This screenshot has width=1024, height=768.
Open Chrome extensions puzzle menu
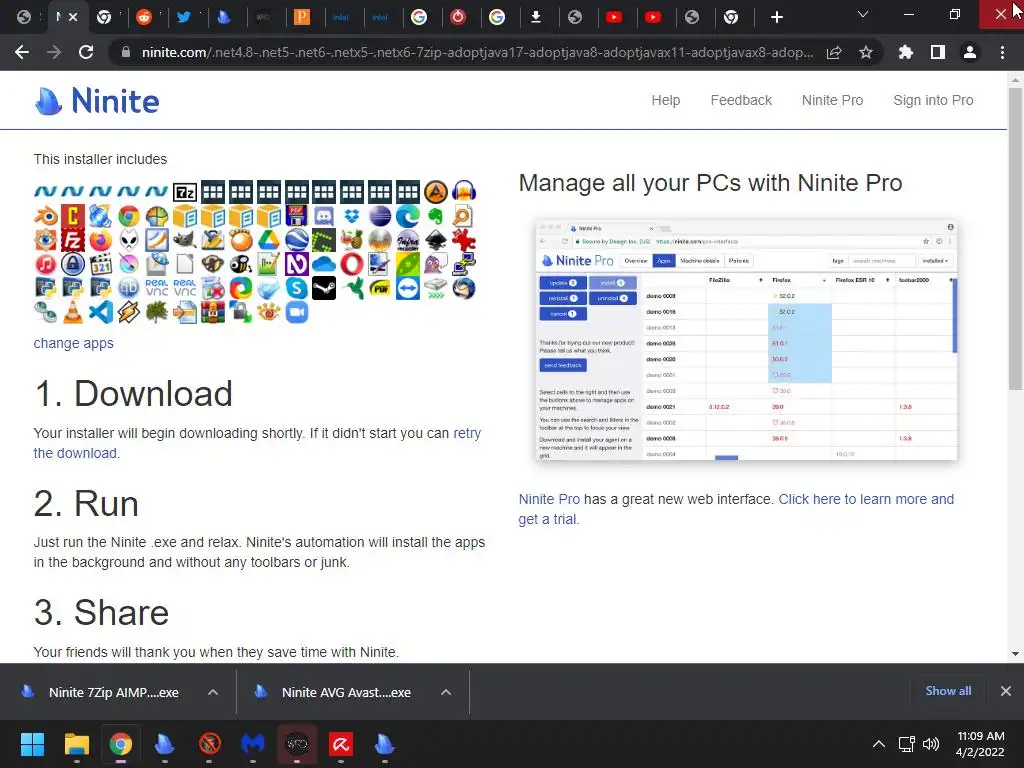(905, 52)
